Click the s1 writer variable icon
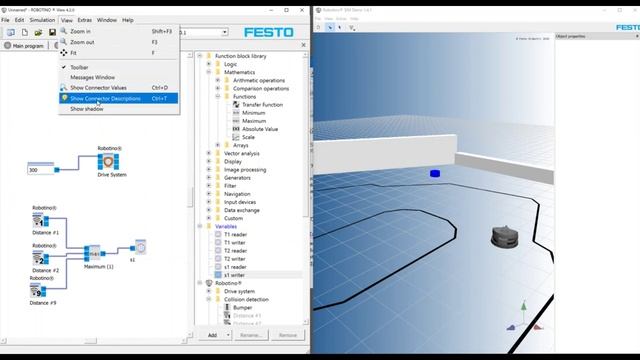The image size is (640, 360). coord(218,275)
